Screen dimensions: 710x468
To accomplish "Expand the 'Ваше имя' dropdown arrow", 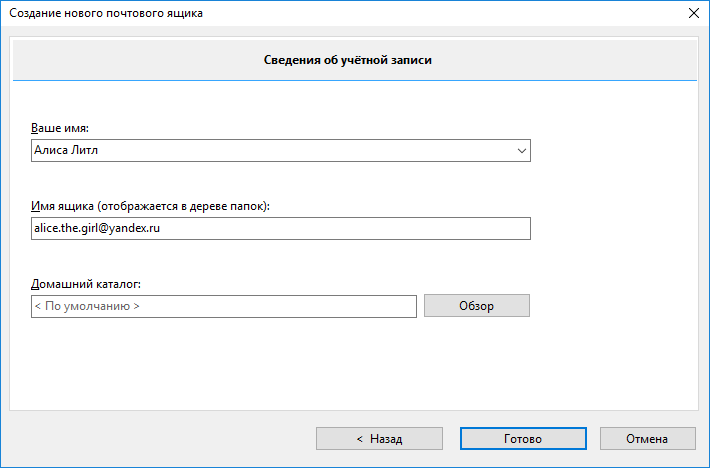I will (521, 151).
